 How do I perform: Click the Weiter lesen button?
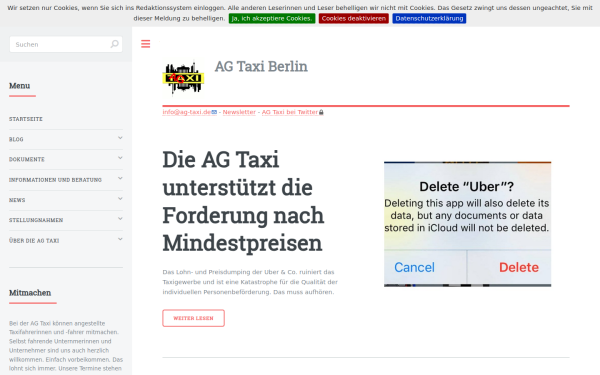[193, 318]
